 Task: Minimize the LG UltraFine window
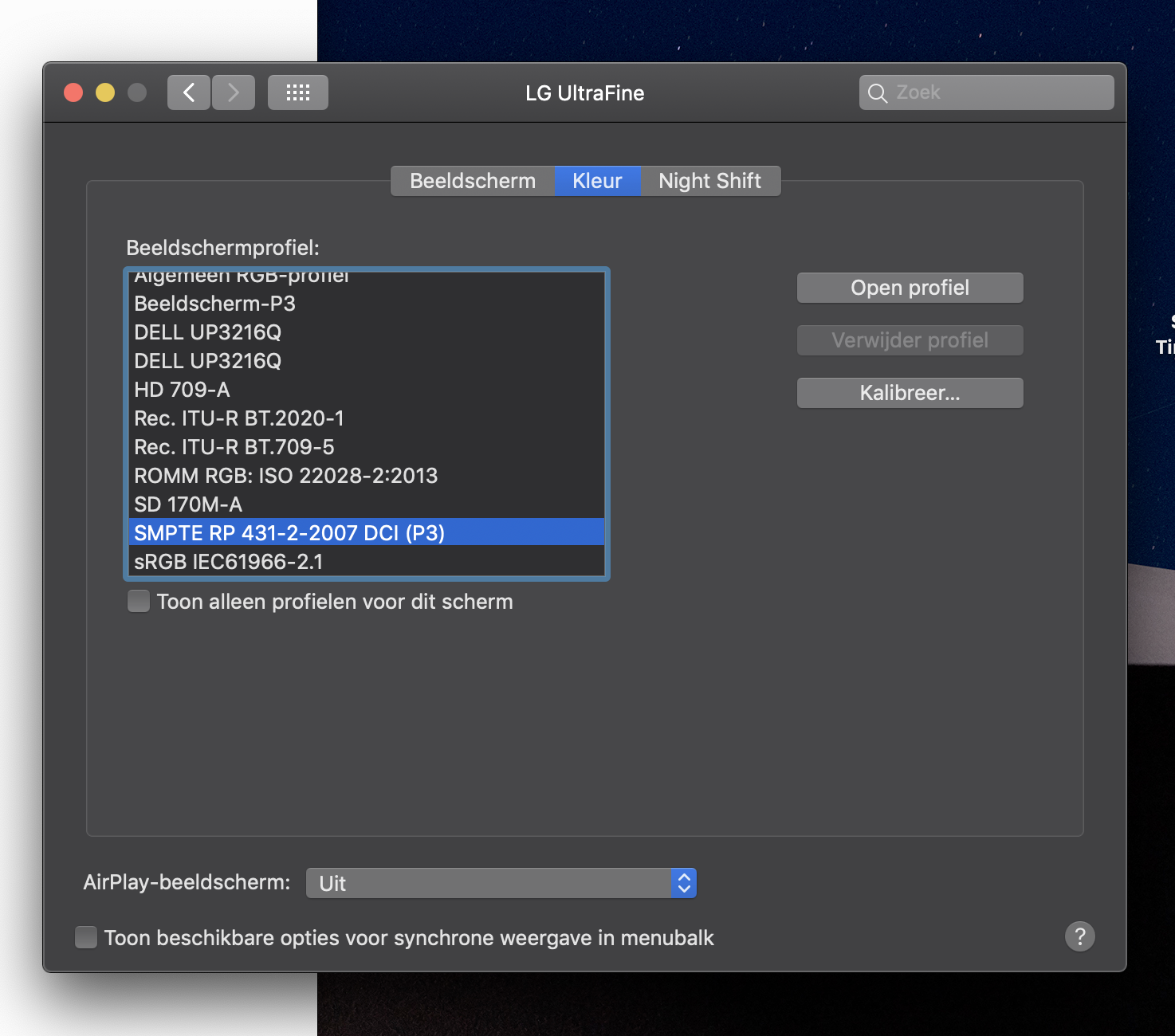[x=105, y=92]
